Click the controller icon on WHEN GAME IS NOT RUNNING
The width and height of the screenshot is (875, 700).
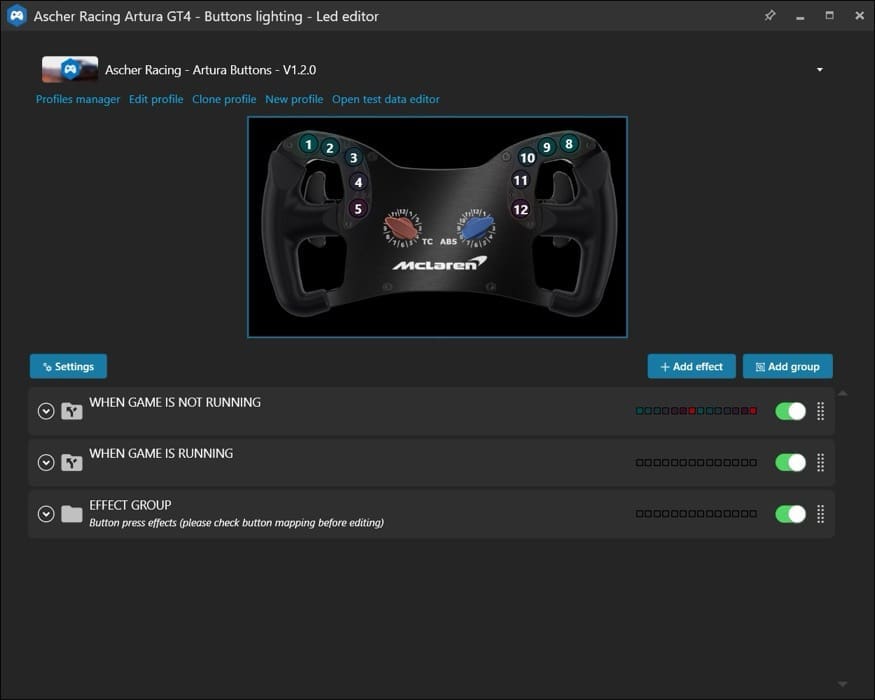pyautogui.click(x=71, y=411)
